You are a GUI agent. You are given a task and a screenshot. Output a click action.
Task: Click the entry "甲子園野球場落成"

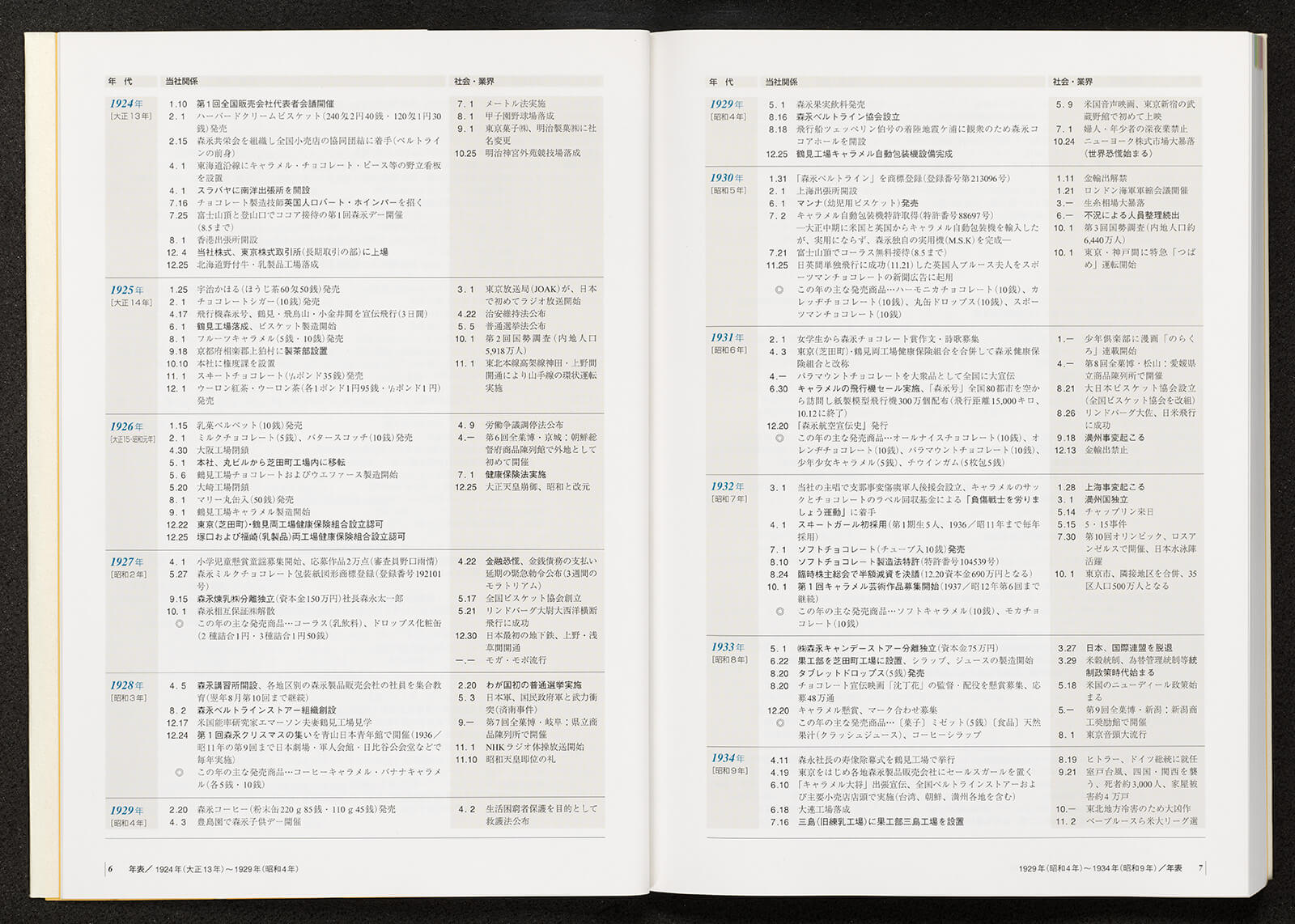[520, 116]
